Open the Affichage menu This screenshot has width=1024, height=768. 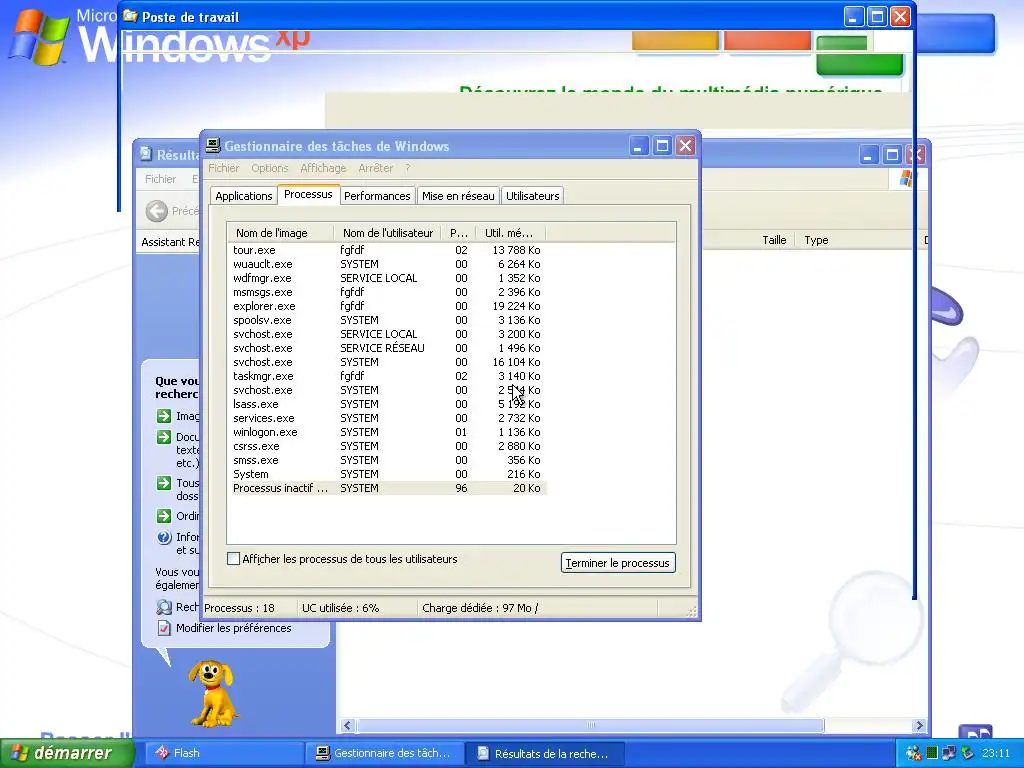point(323,168)
